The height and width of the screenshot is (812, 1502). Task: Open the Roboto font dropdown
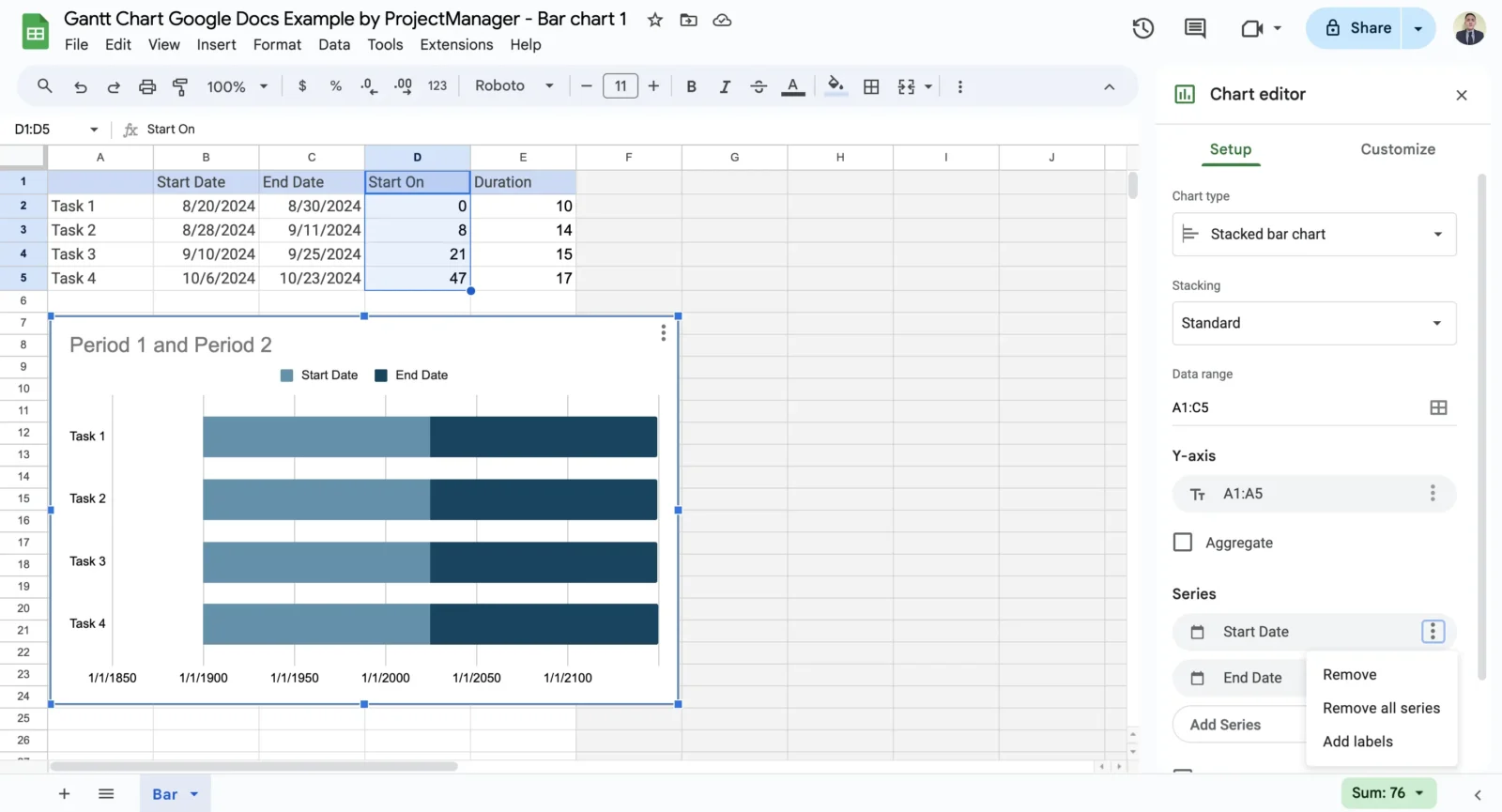pos(513,86)
